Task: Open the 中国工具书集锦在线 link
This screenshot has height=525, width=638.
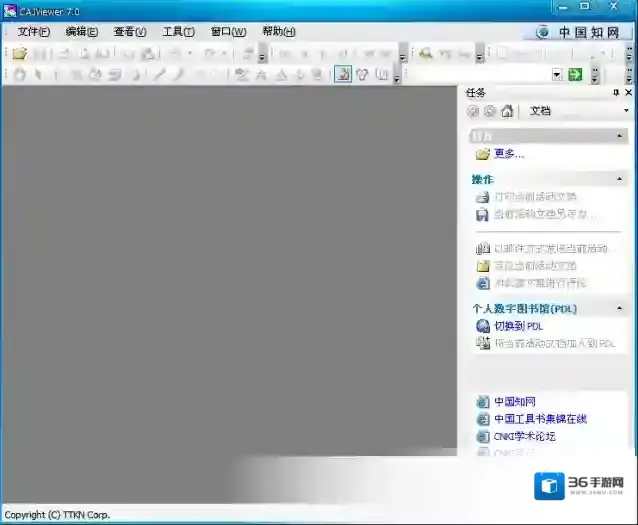Action: point(540,419)
